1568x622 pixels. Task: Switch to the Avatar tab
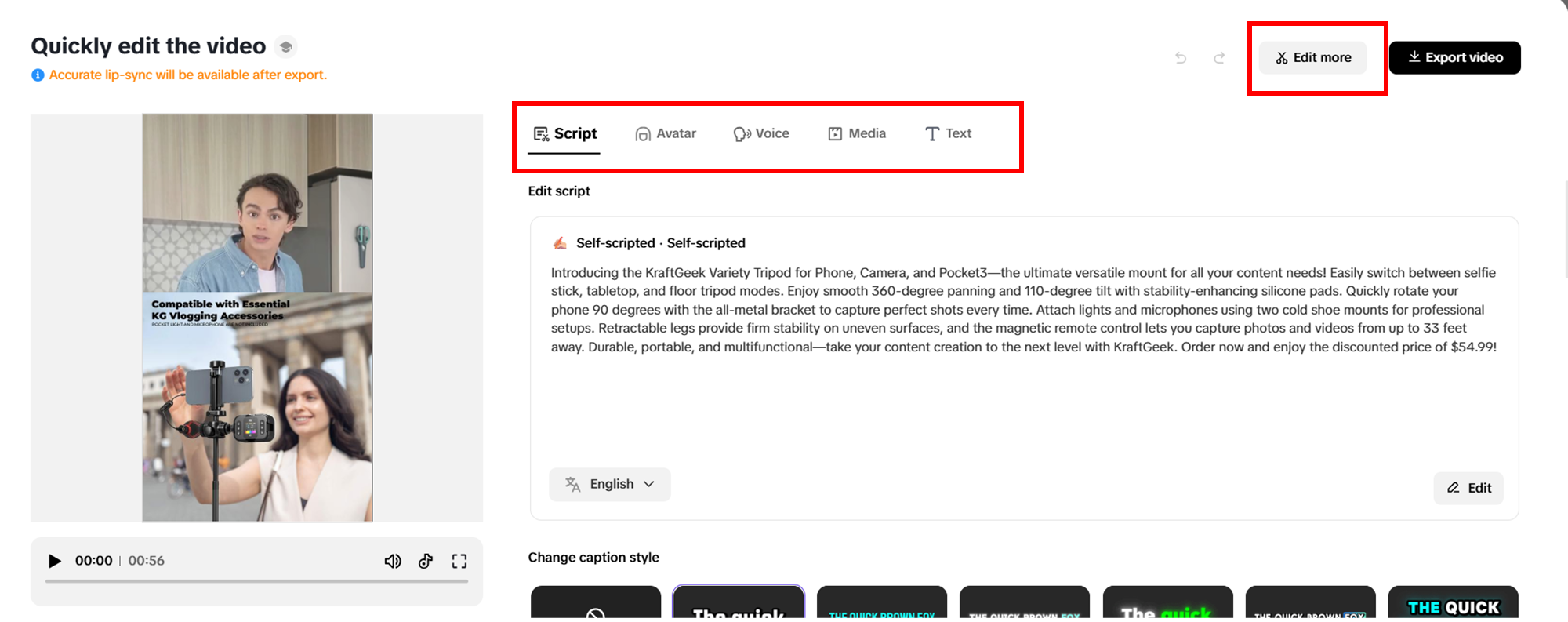[666, 133]
